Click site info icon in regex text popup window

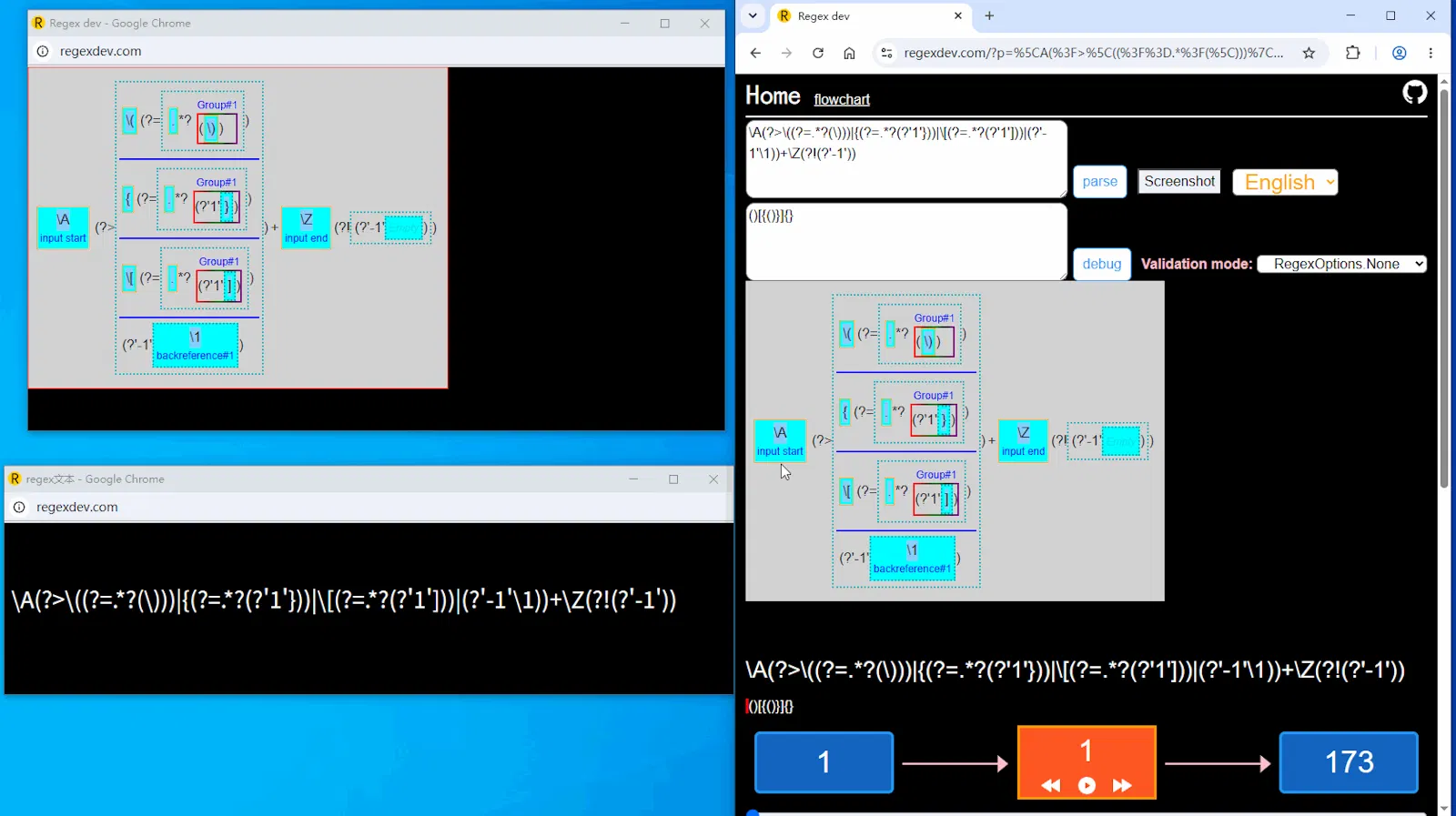coord(19,507)
